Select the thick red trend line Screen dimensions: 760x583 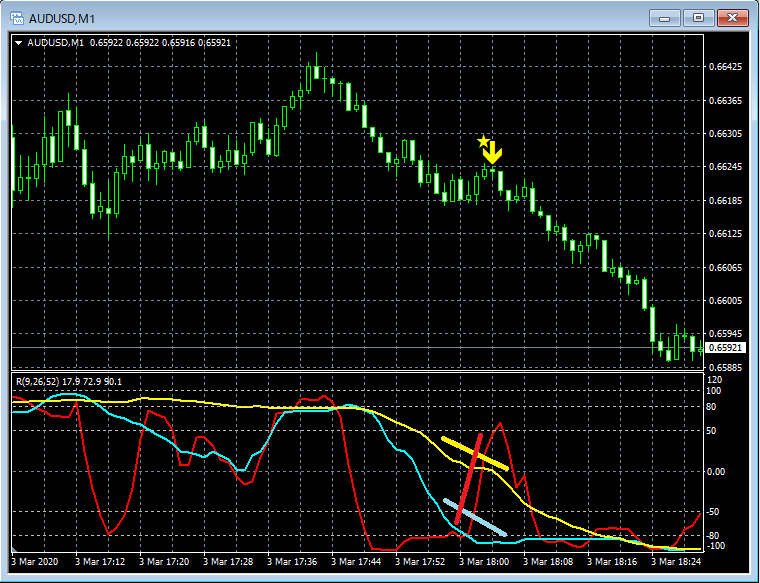(468, 479)
